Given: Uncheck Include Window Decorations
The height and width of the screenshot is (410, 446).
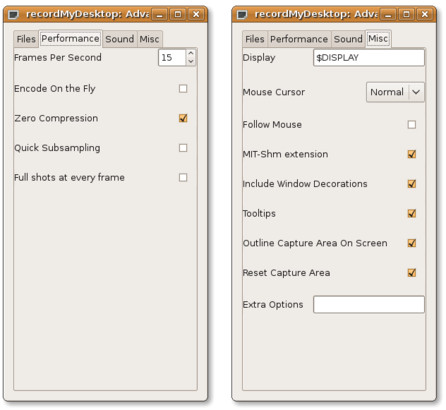Looking at the screenshot, I should click(x=412, y=184).
